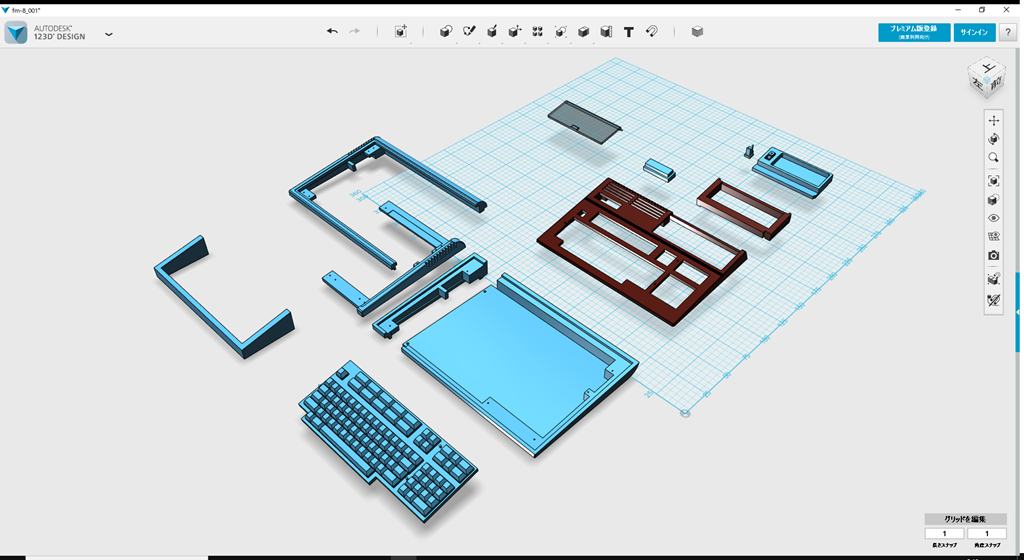Screen dimensions: 1024x560
Task: Toggle sketch visibility at bottom of navigation bar
Action: click(x=993, y=300)
